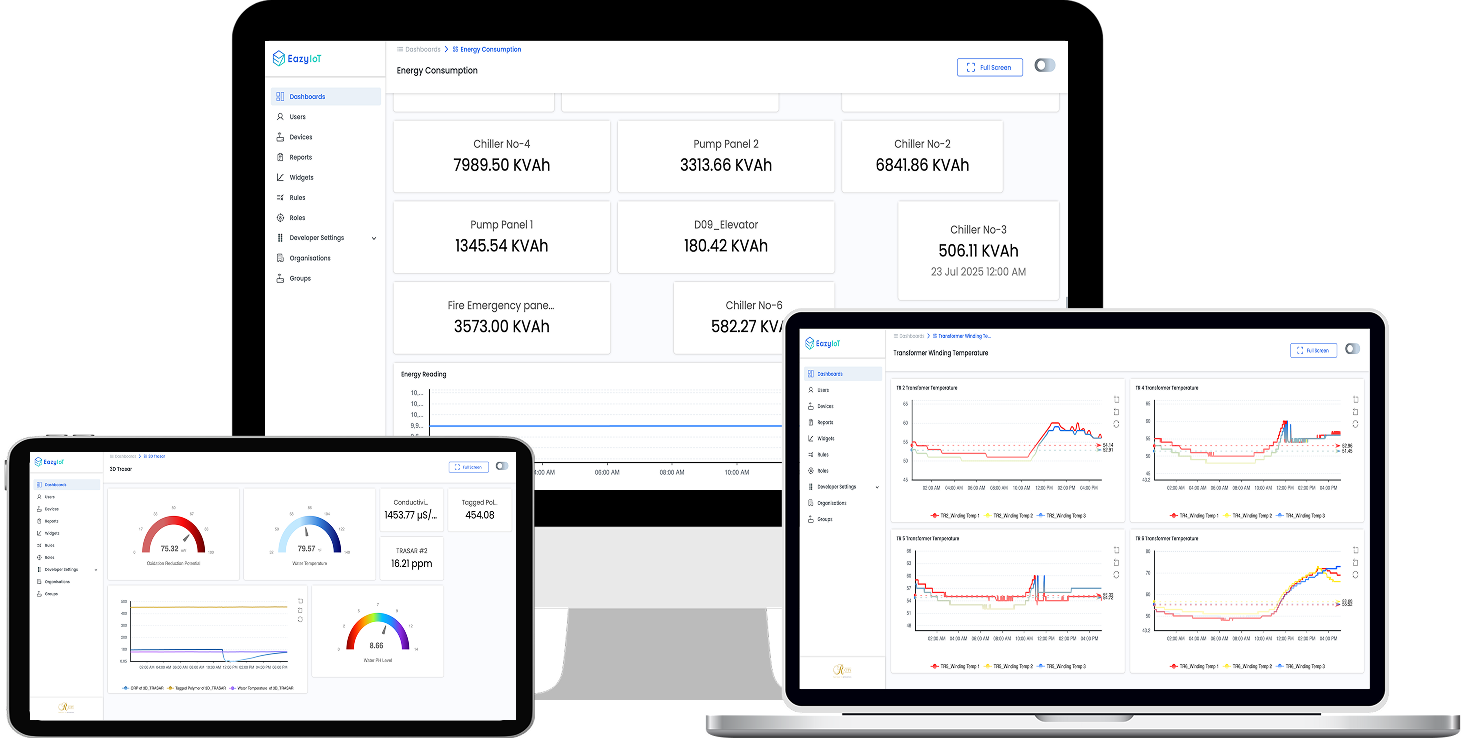The image size is (1465, 738).
Task: Flip the toggle switch beside Full Screen
Action: point(1045,64)
